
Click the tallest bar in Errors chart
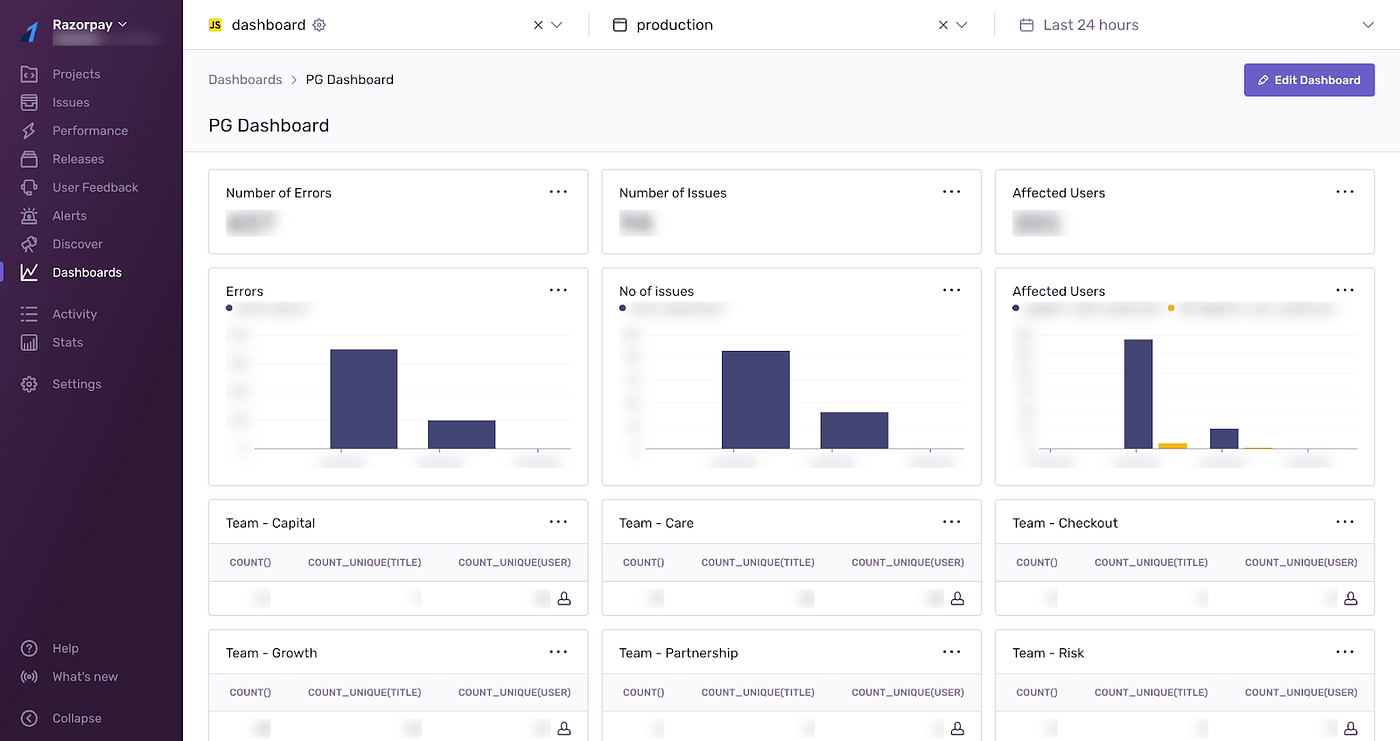pos(364,399)
